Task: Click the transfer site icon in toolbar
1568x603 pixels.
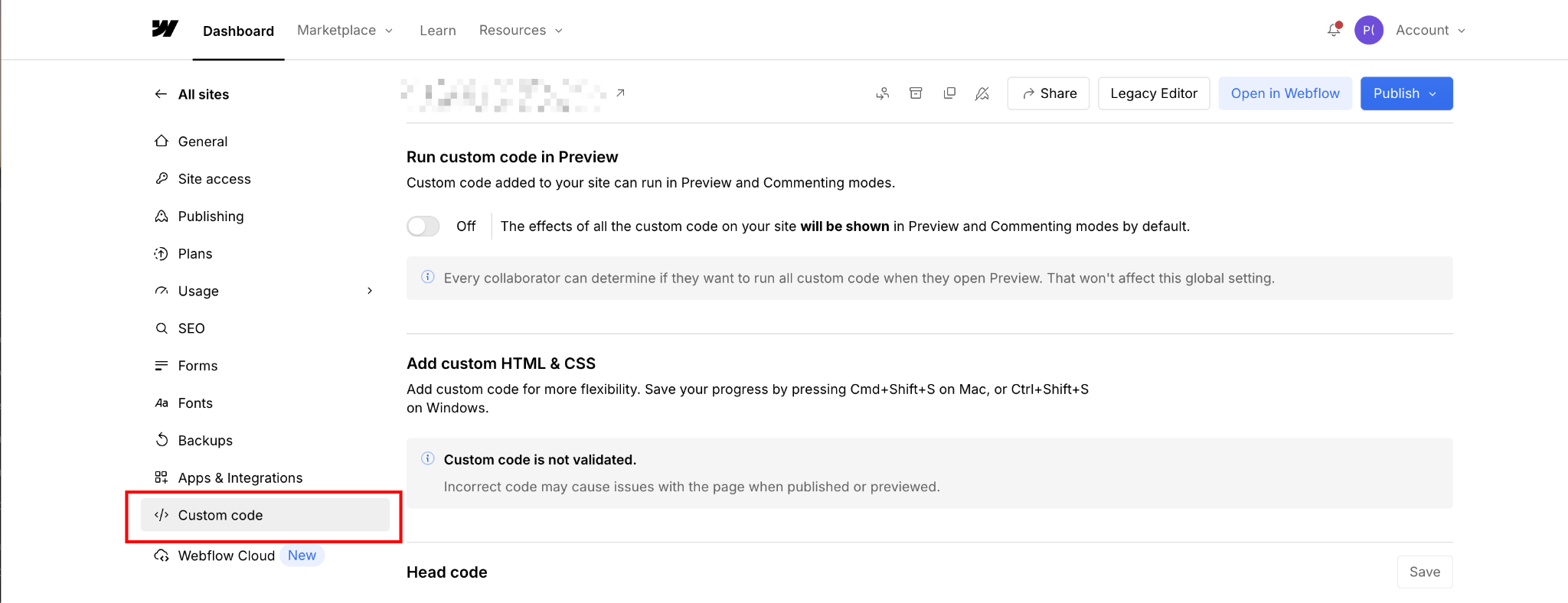Action: (883, 93)
